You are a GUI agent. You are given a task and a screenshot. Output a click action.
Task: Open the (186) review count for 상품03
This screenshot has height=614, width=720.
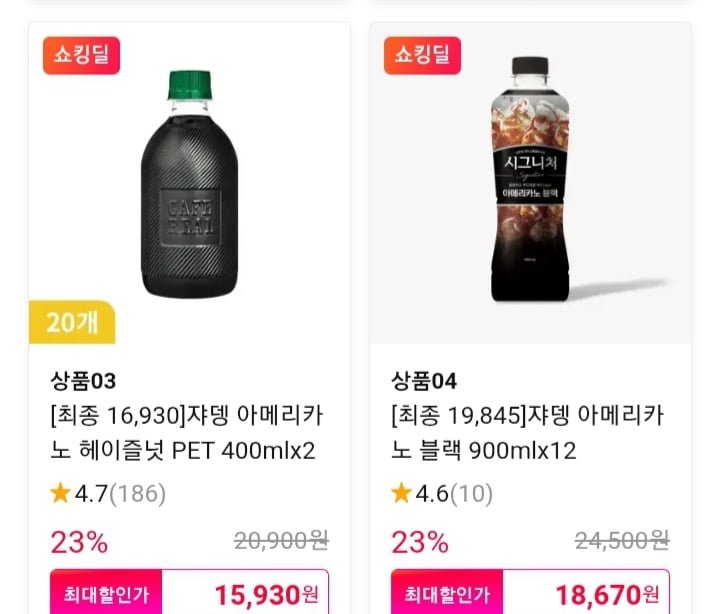pos(138,493)
